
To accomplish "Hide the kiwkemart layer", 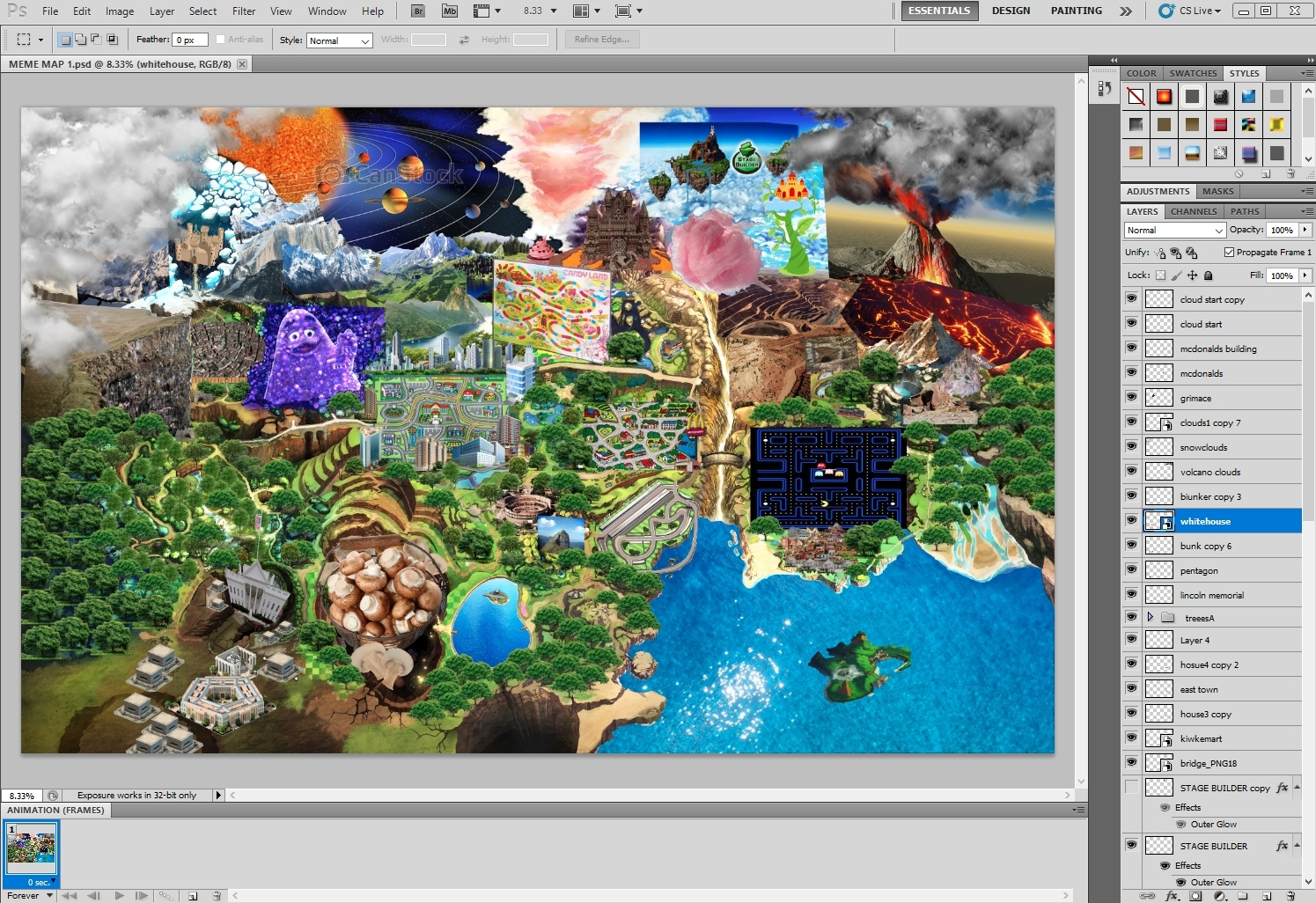I will (x=1131, y=738).
